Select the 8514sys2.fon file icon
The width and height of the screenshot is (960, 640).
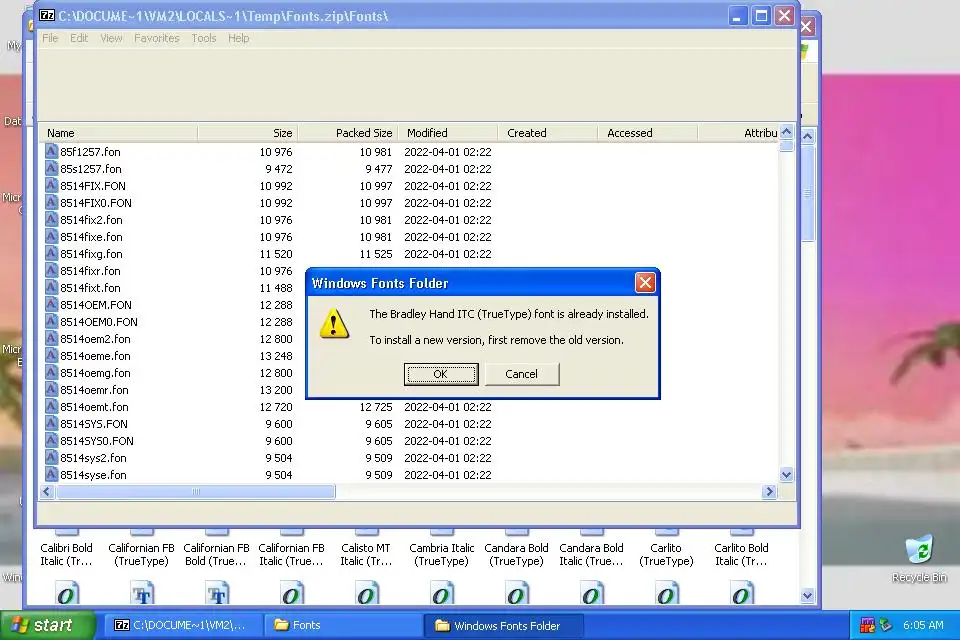pyautogui.click(x=51, y=457)
